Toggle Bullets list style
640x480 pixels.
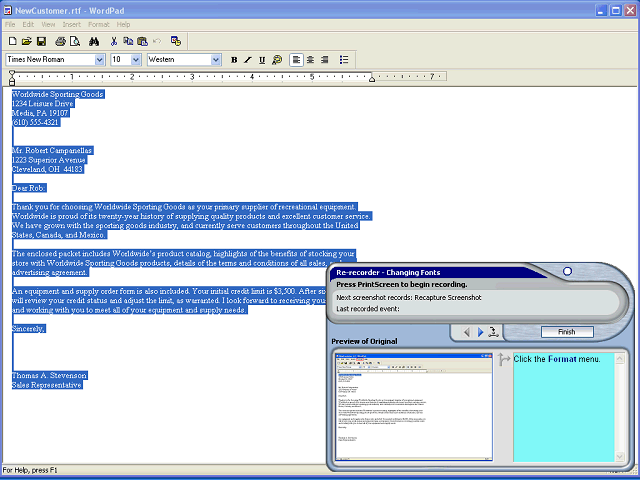344,60
